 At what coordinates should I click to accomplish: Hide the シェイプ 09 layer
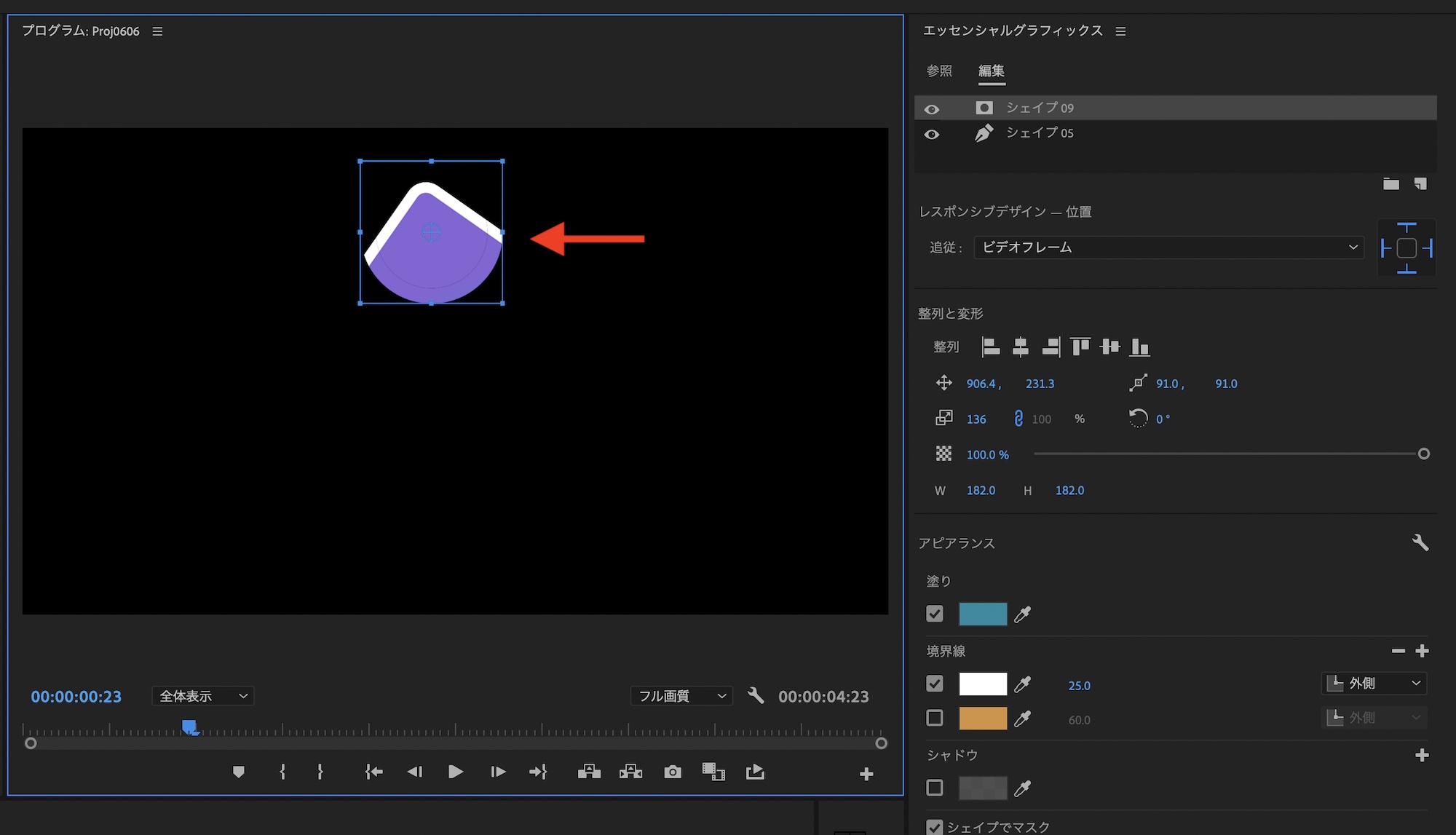[x=932, y=108]
